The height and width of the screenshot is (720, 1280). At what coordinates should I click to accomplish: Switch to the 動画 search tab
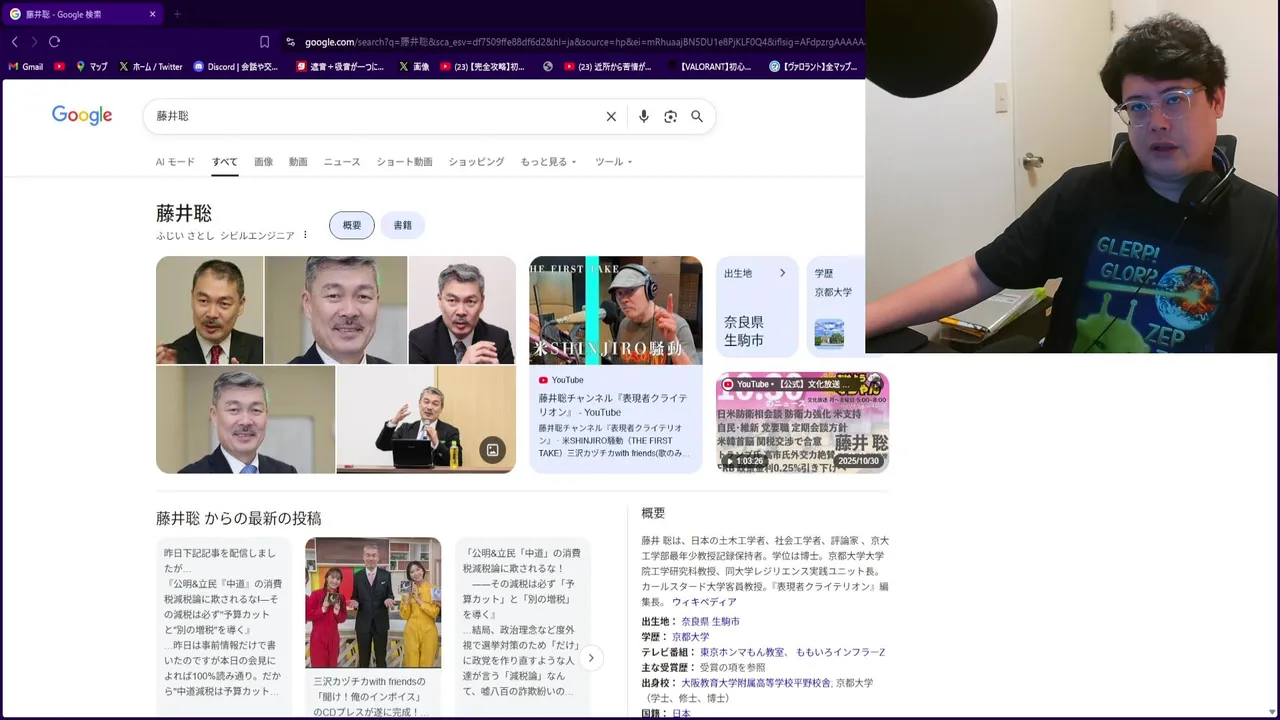(x=298, y=162)
